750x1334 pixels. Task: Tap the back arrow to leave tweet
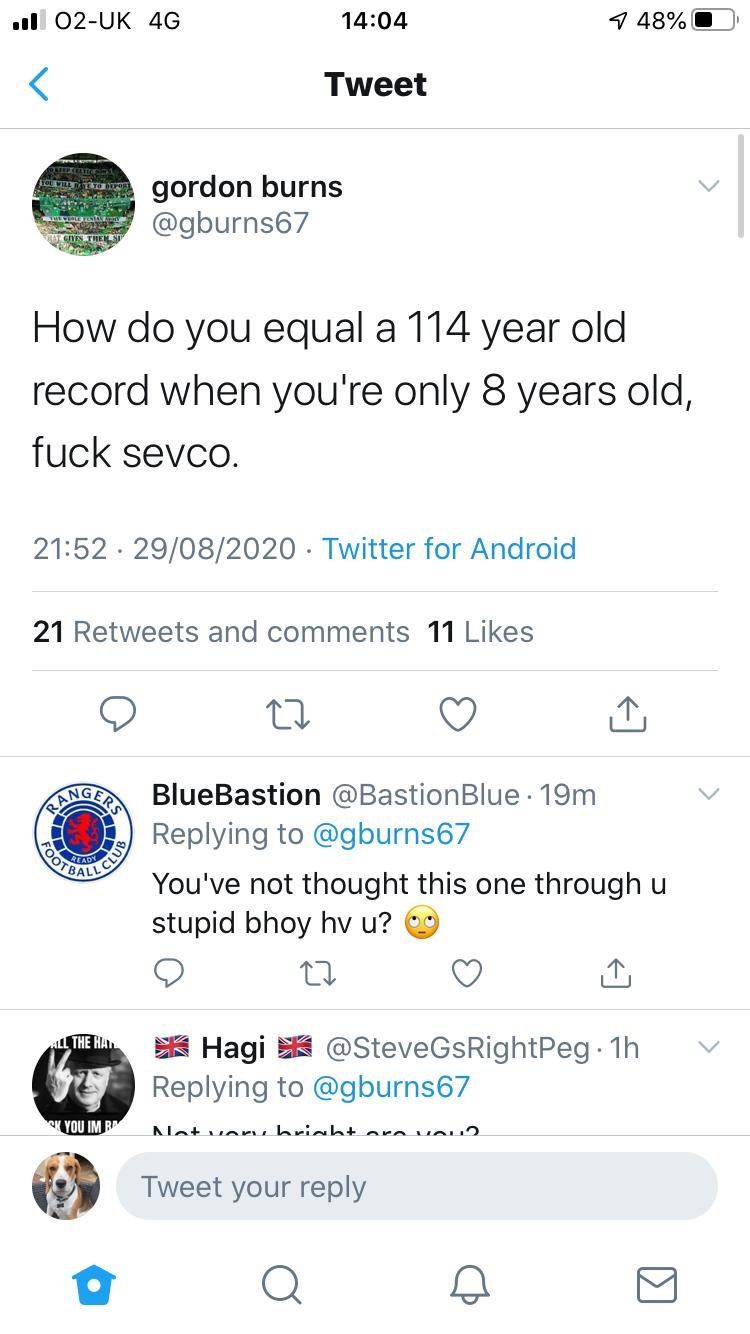39,84
